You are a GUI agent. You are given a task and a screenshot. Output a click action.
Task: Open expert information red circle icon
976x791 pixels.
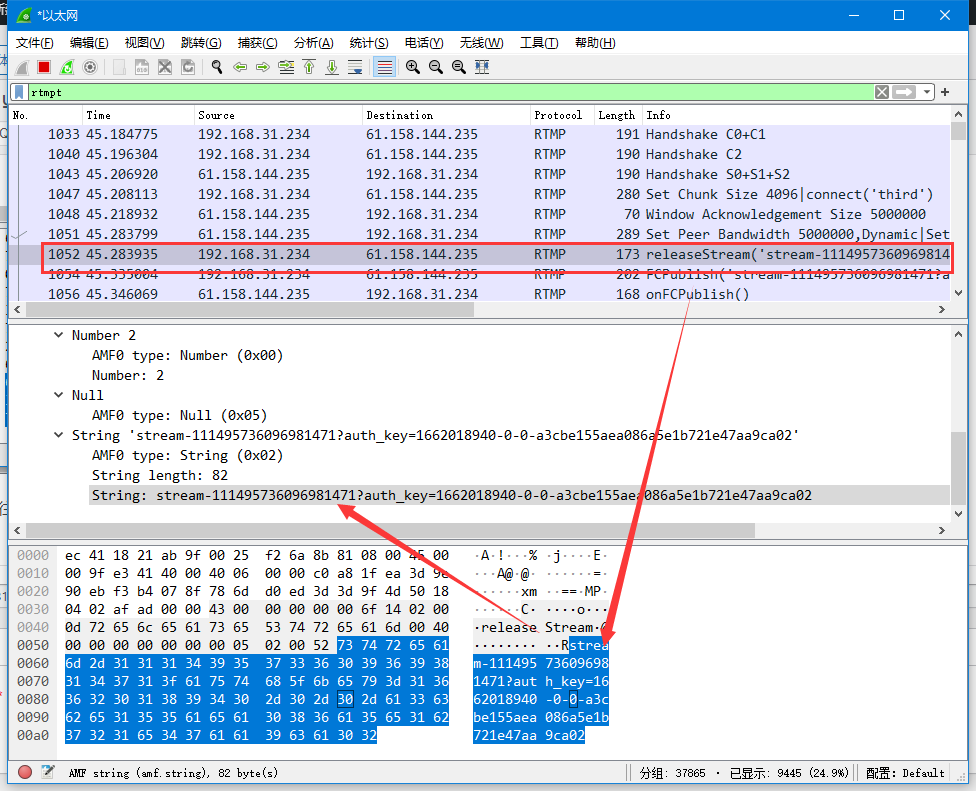(25, 772)
